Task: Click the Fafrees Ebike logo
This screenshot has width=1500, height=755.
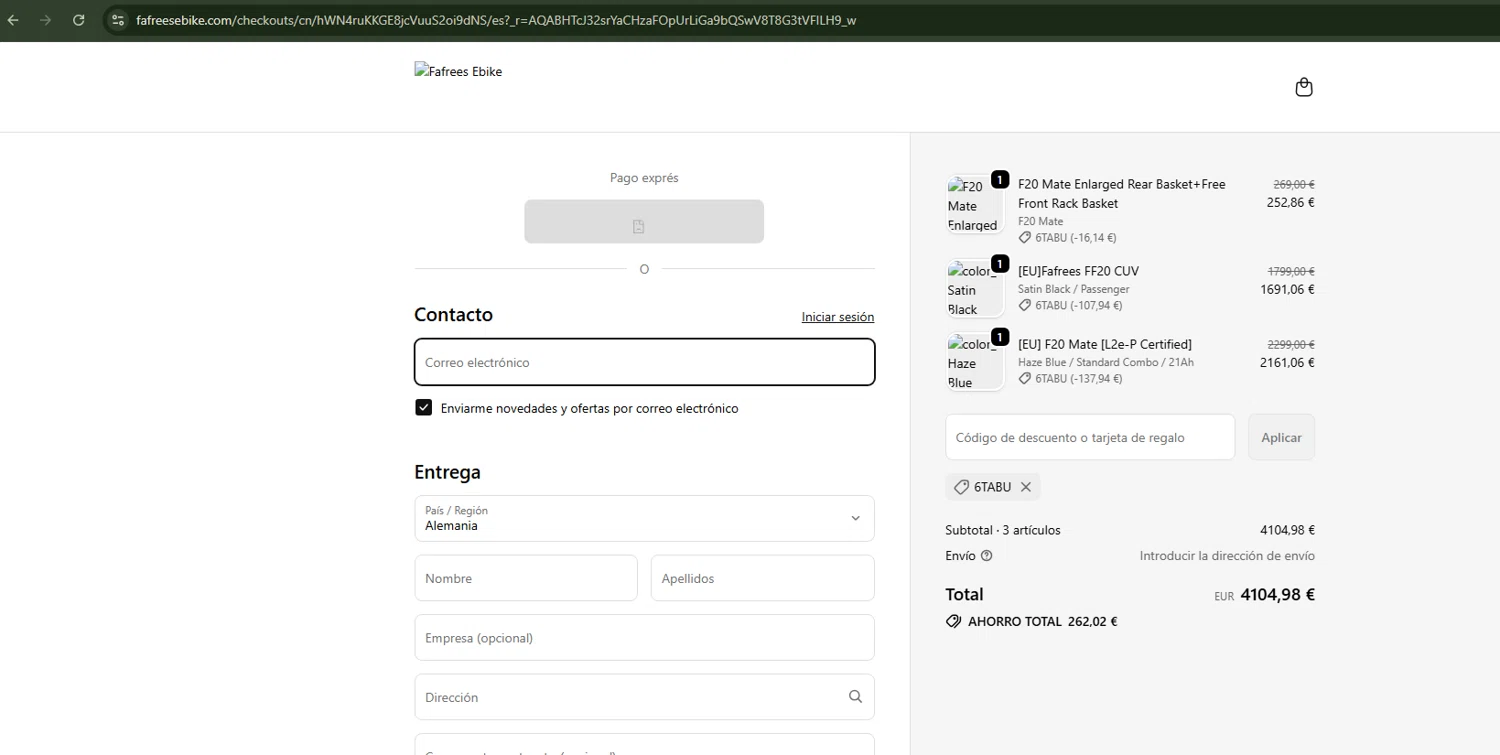Action: coord(458,72)
